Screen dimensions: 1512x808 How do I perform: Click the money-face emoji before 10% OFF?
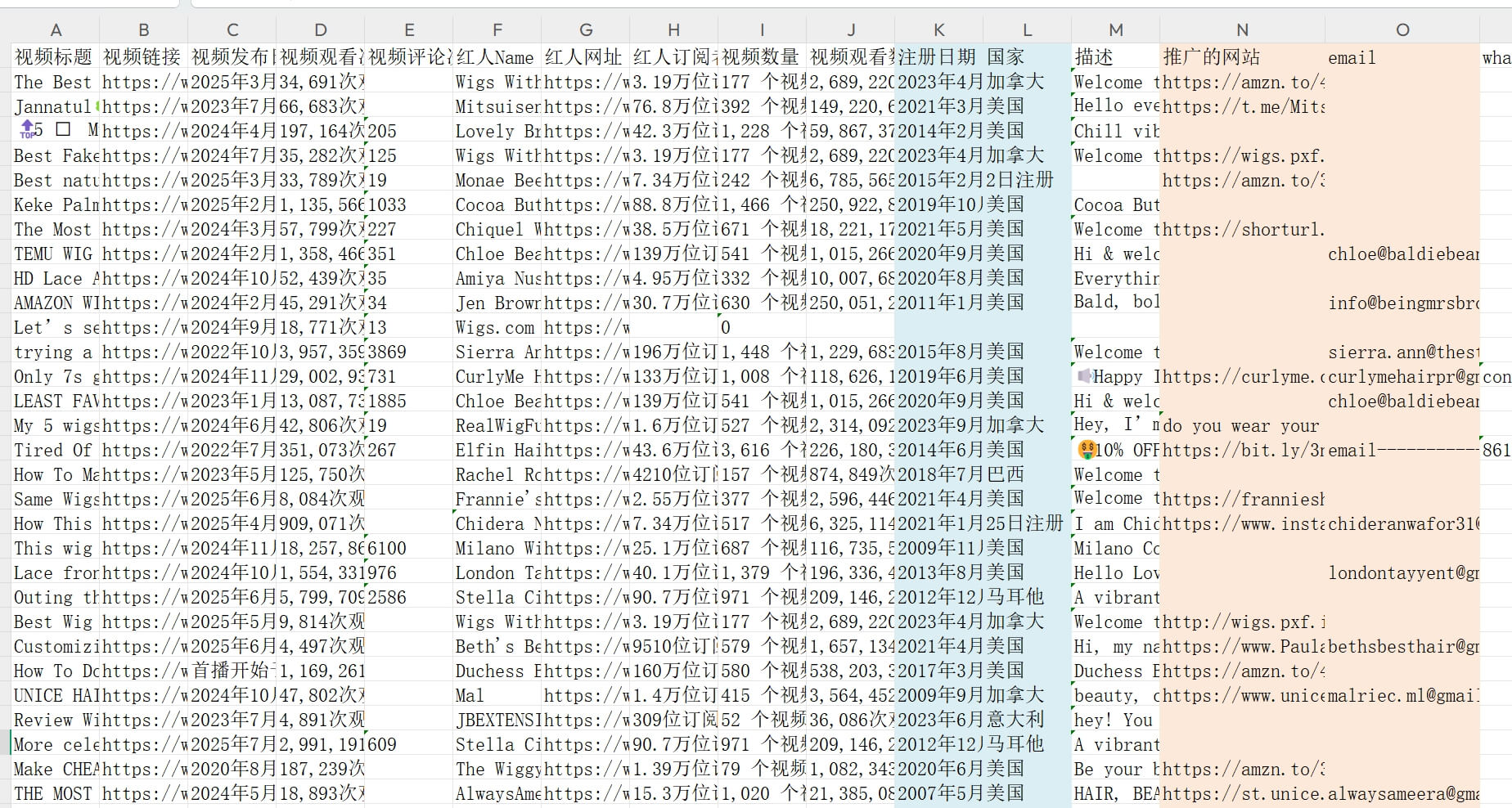pyautogui.click(x=1087, y=450)
